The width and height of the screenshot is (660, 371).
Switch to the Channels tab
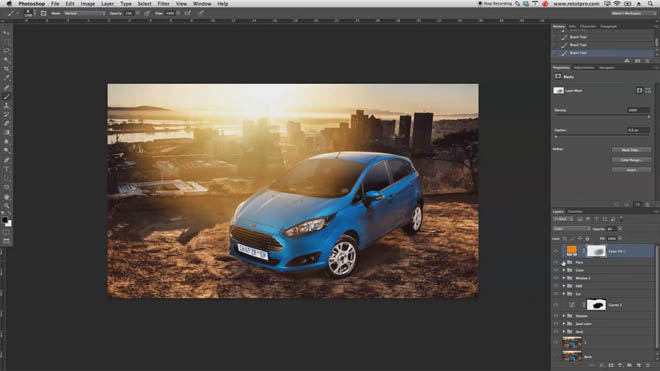pyautogui.click(x=575, y=212)
